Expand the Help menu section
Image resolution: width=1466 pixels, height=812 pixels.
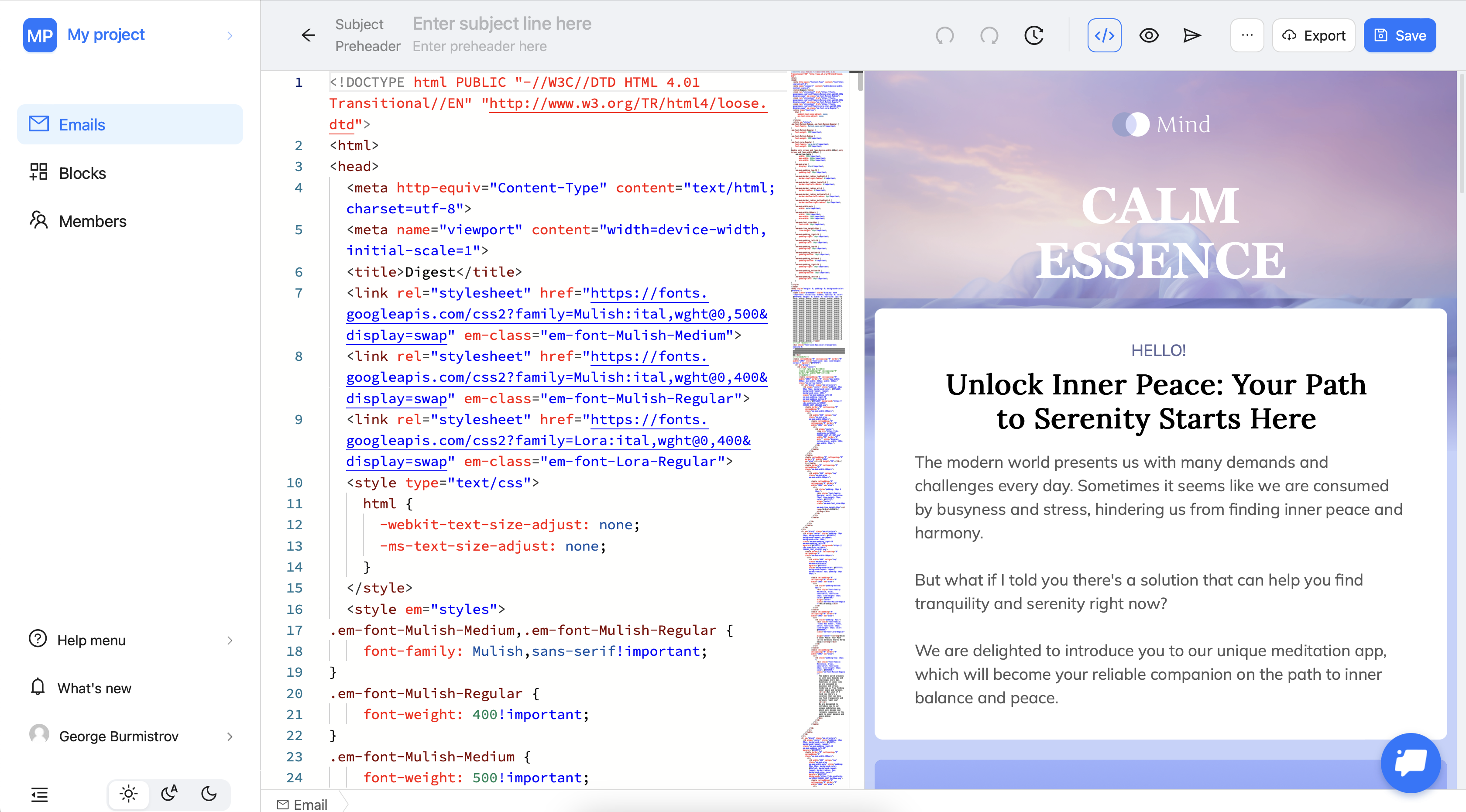(130, 640)
